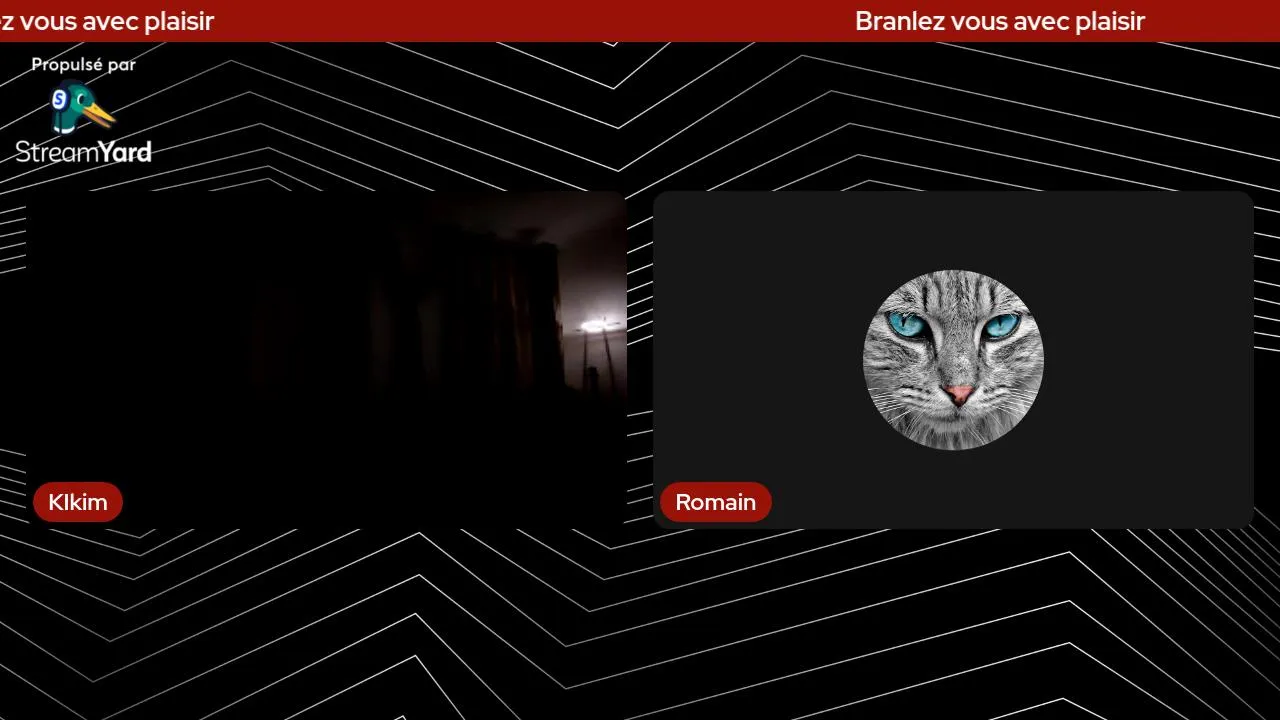The height and width of the screenshot is (720, 1280).
Task: Select the Klkim name badge
Action: [x=78, y=502]
